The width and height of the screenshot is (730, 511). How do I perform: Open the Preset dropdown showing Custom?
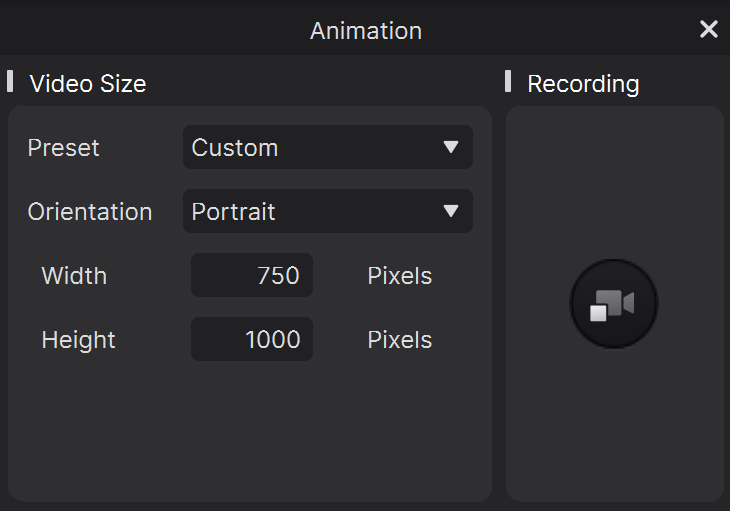[x=328, y=147]
